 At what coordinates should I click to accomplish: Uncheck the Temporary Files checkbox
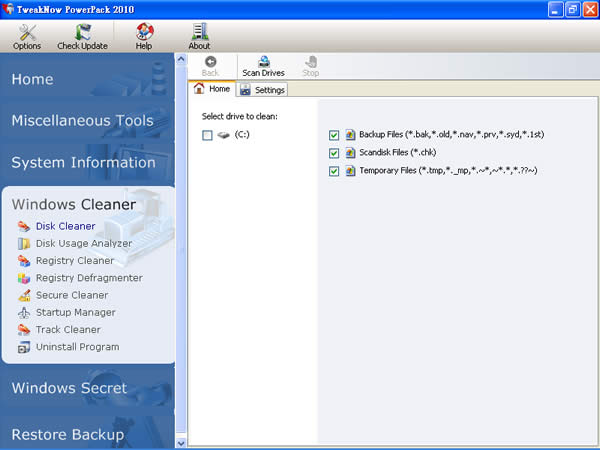[334, 171]
